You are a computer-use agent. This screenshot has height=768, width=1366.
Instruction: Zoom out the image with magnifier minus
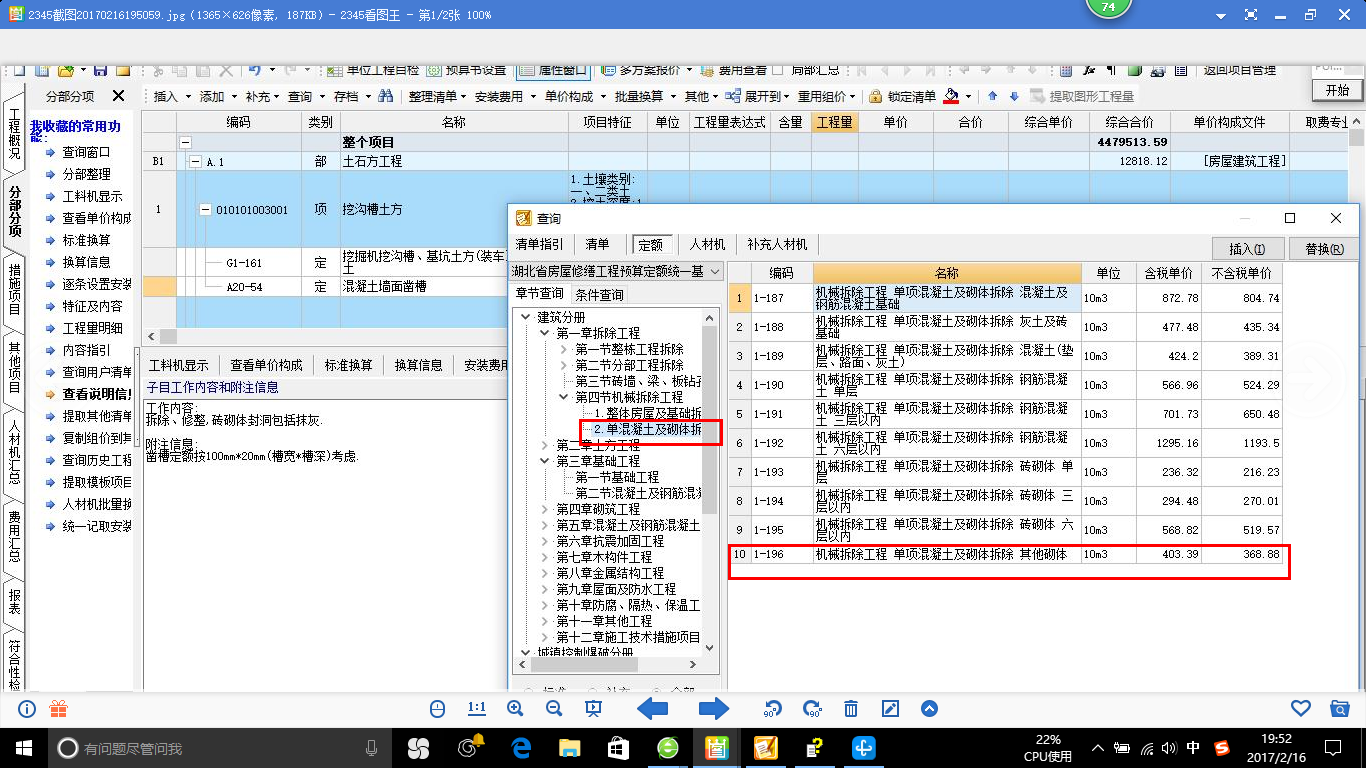tap(554, 709)
